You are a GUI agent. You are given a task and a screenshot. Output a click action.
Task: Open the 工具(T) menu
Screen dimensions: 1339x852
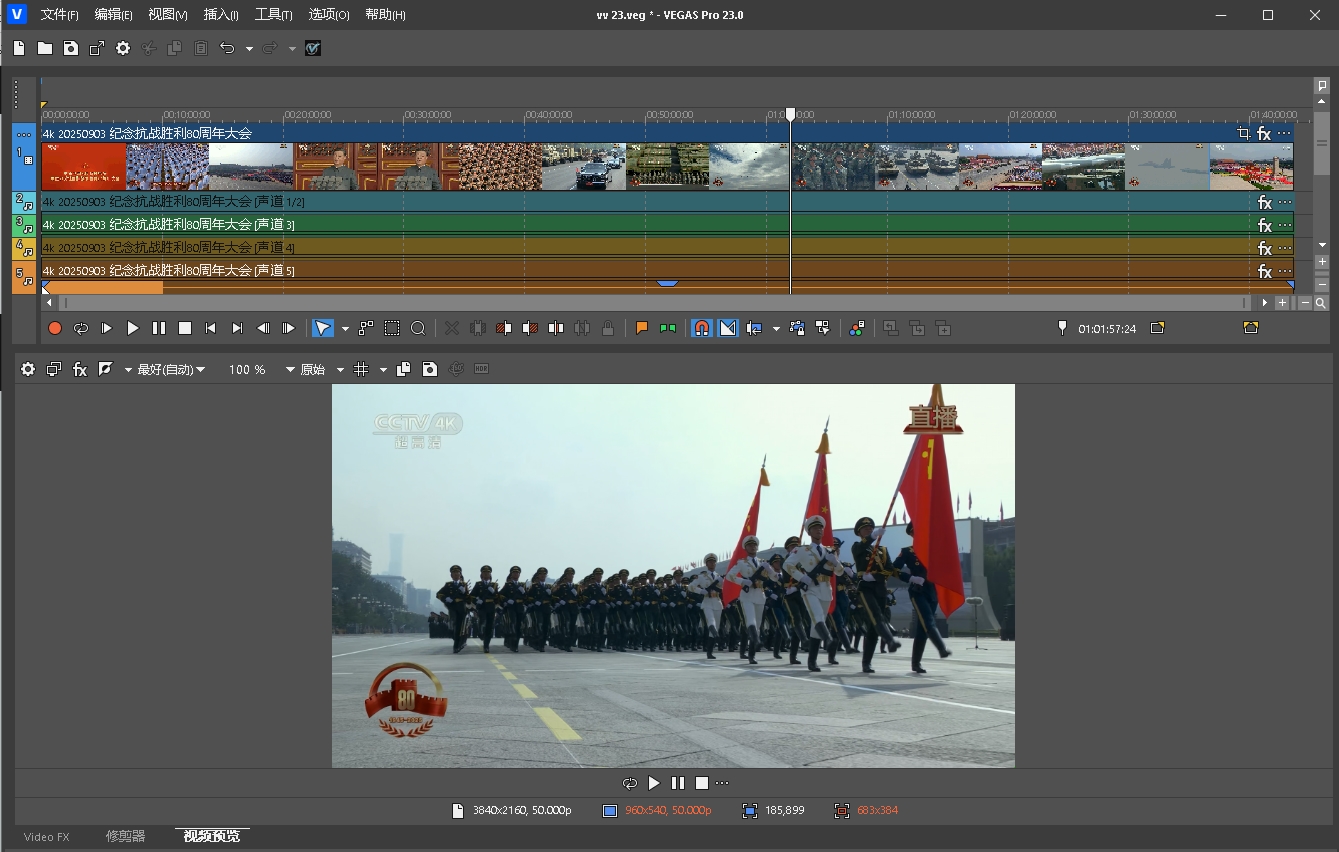273,15
